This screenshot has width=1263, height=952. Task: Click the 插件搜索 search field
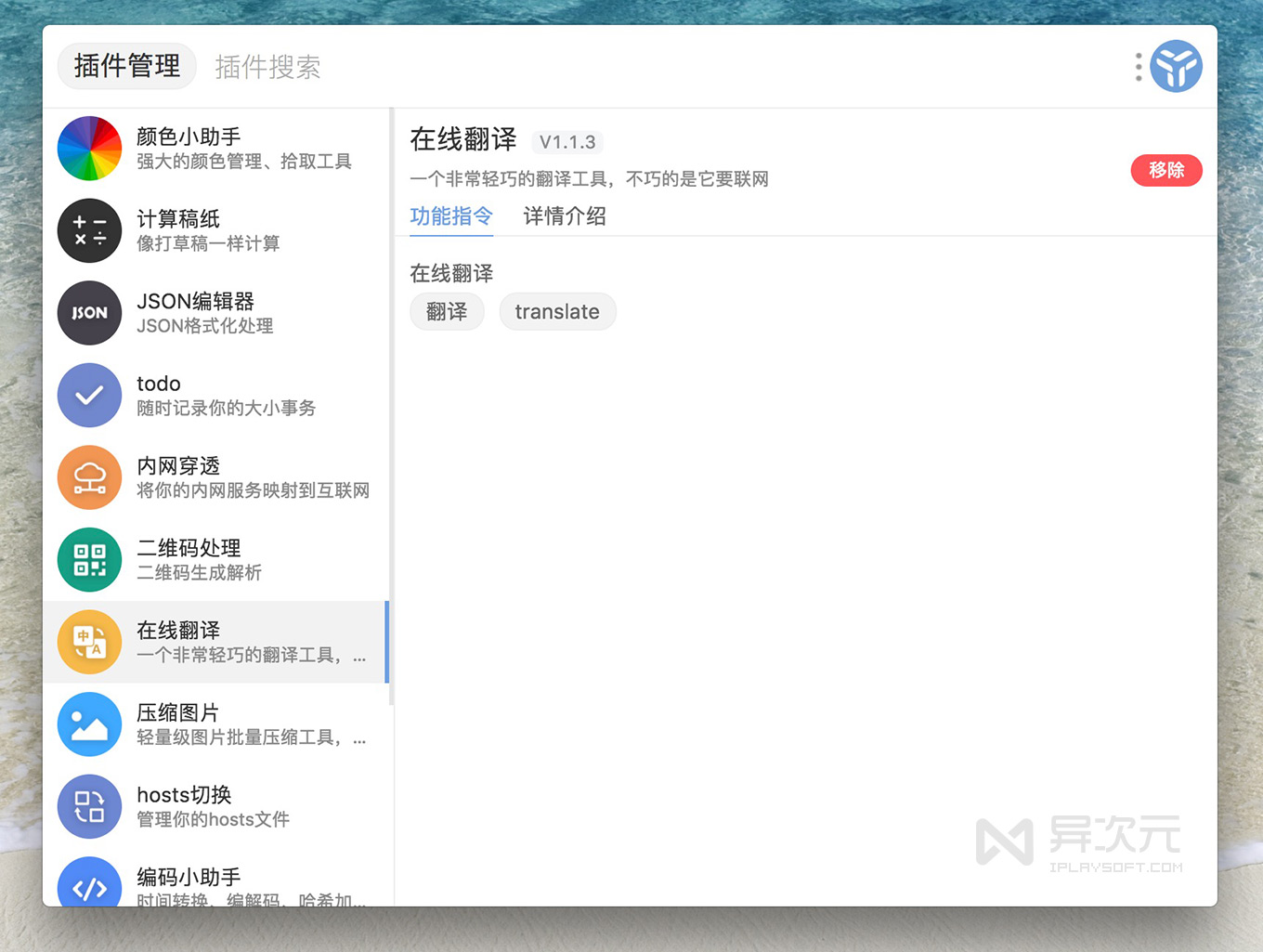267,66
